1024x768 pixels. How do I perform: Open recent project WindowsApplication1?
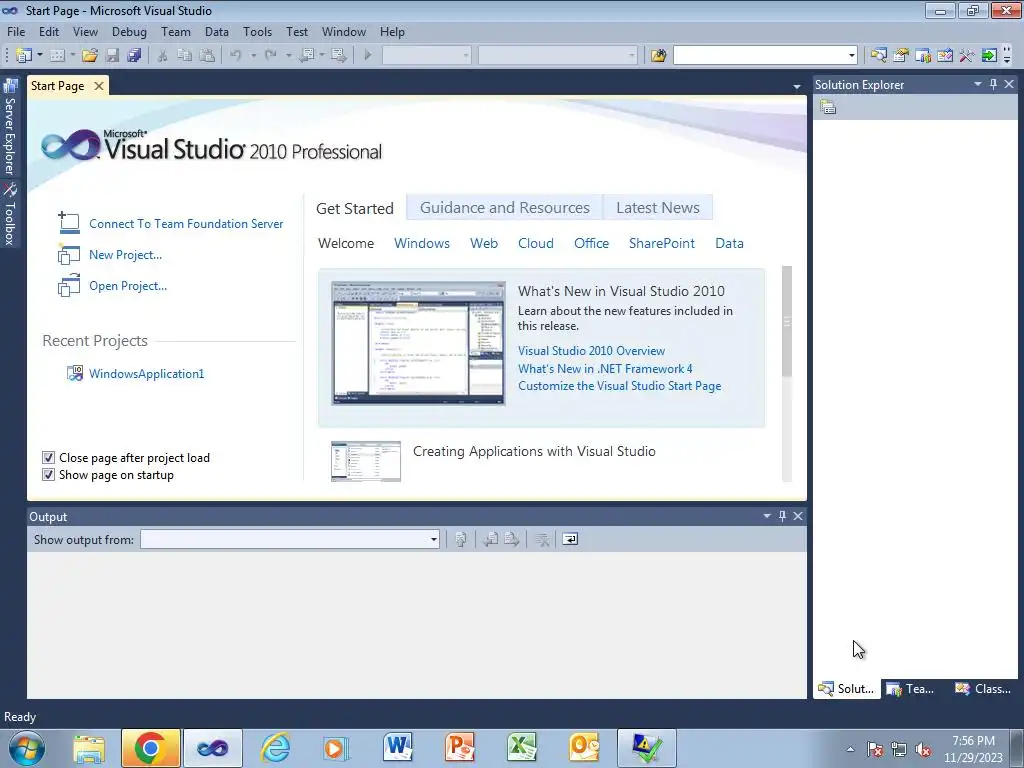(x=146, y=374)
